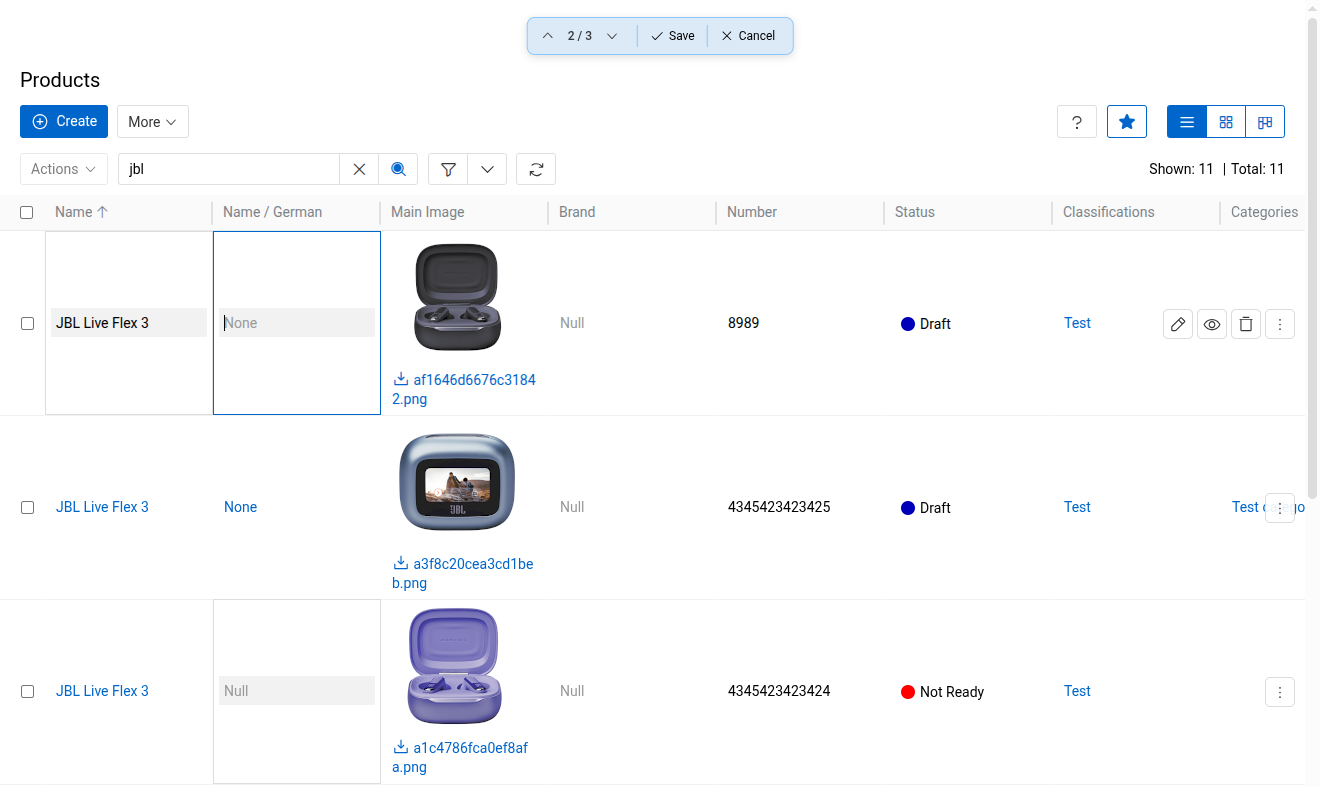
Task: Open more actions menu for Not Ready row
Action: [1280, 692]
